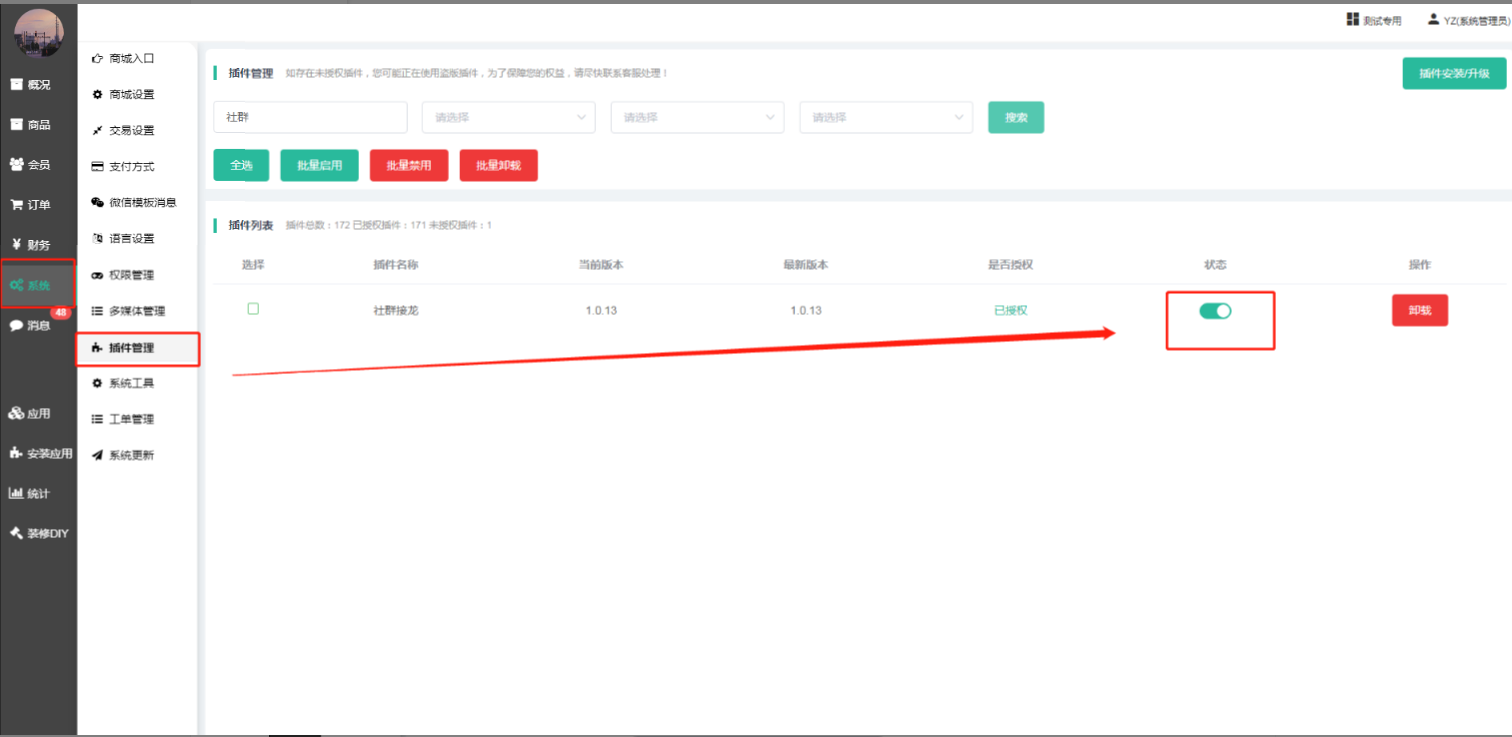Open 消息 chat bubble icon

point(17,326)
